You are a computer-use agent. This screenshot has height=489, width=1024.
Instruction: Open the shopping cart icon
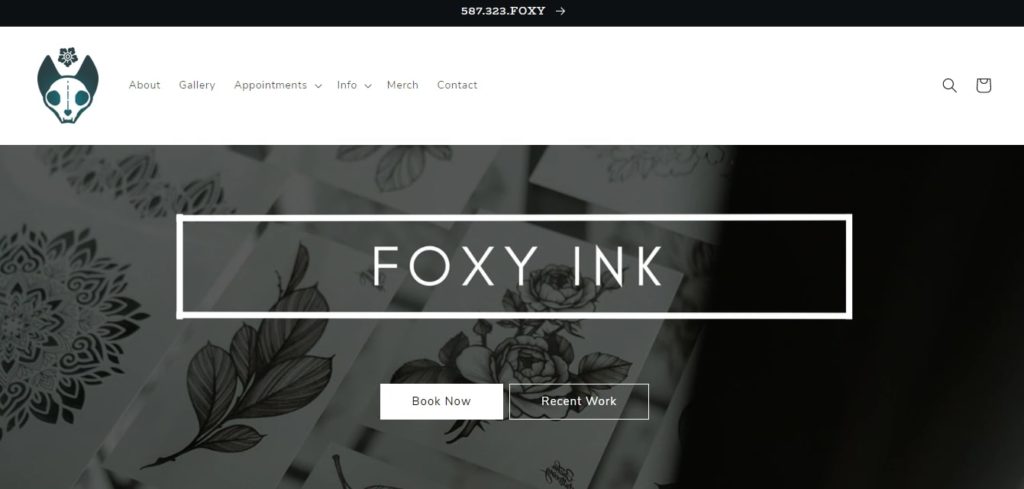984,86
